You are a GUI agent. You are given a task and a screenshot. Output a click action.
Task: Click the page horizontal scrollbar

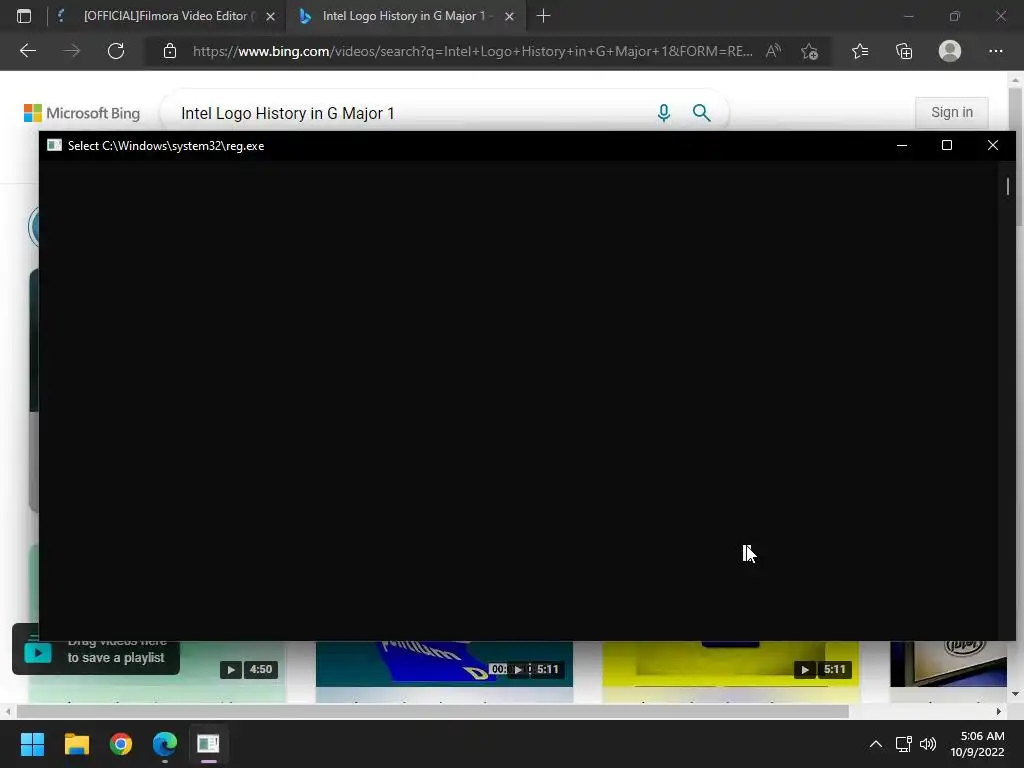(432, 711)
